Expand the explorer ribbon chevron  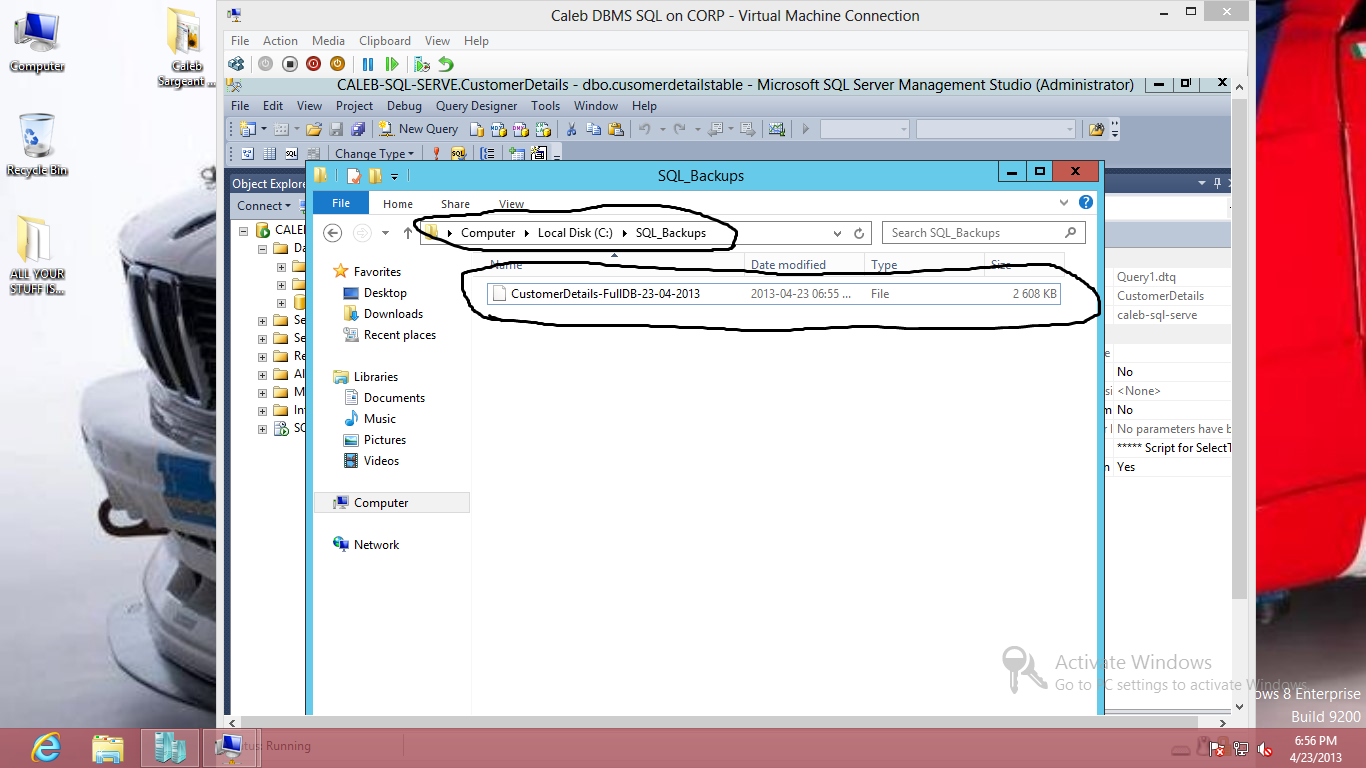[x=1064, y=202]
